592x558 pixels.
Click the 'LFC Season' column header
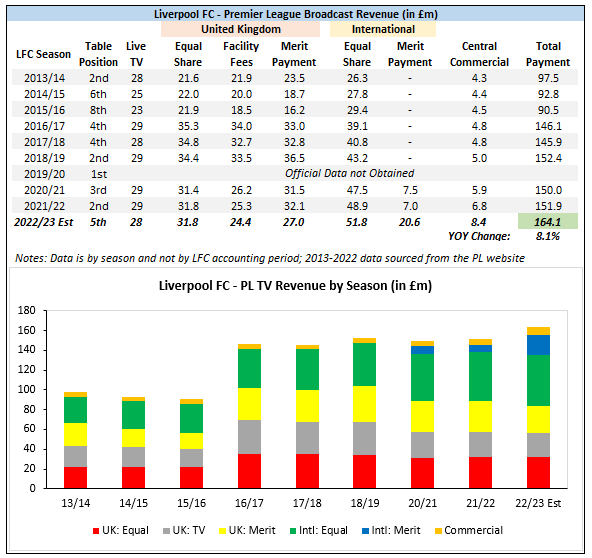pyautogui.click(x=43, y=54)
